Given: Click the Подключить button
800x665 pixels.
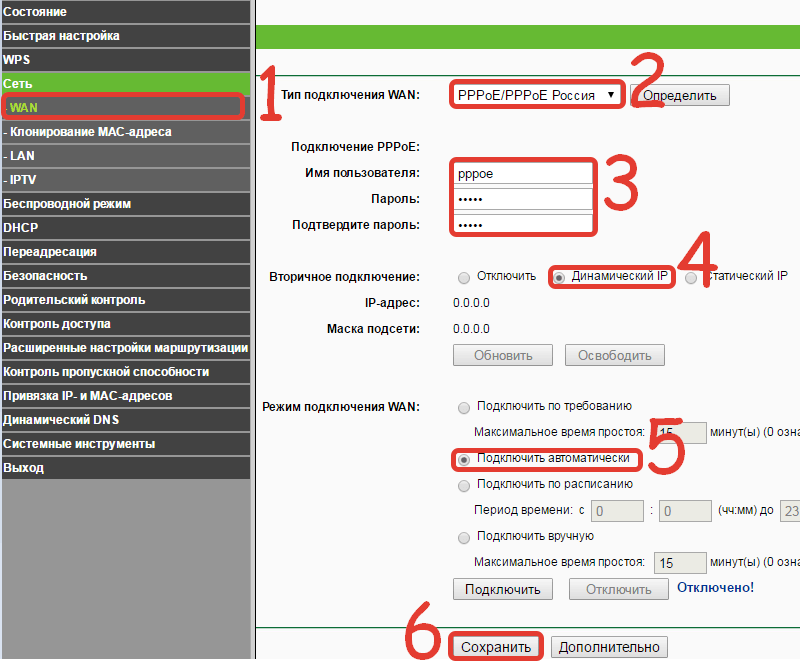Looking at the screenshot, I should [x=502, y=588].
